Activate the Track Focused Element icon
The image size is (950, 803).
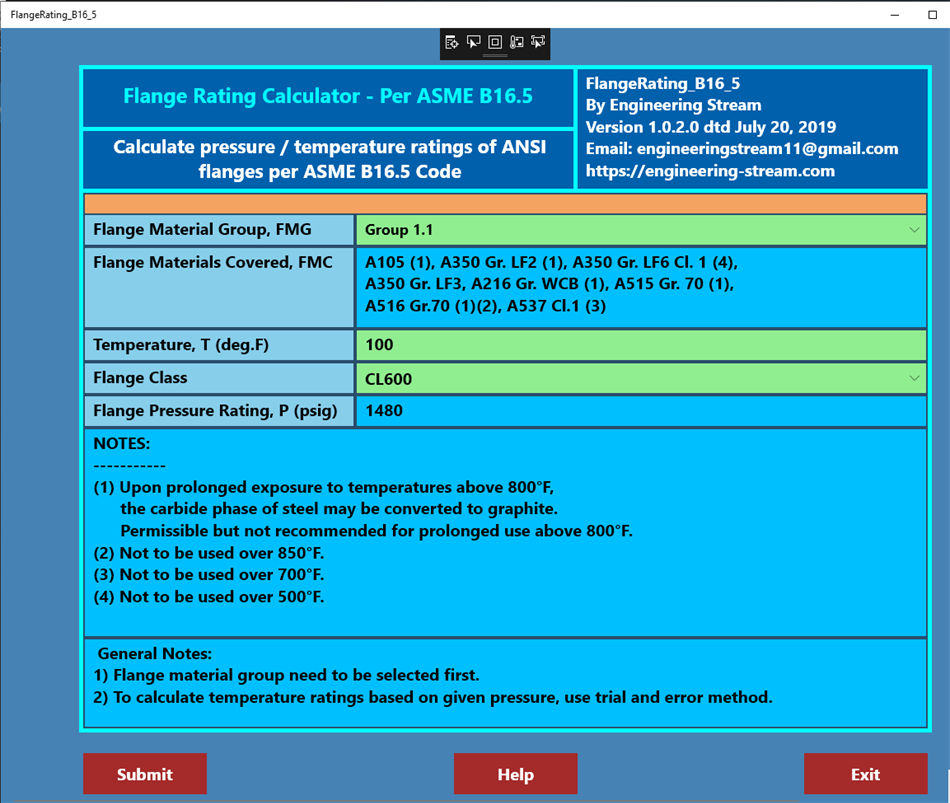537,44
